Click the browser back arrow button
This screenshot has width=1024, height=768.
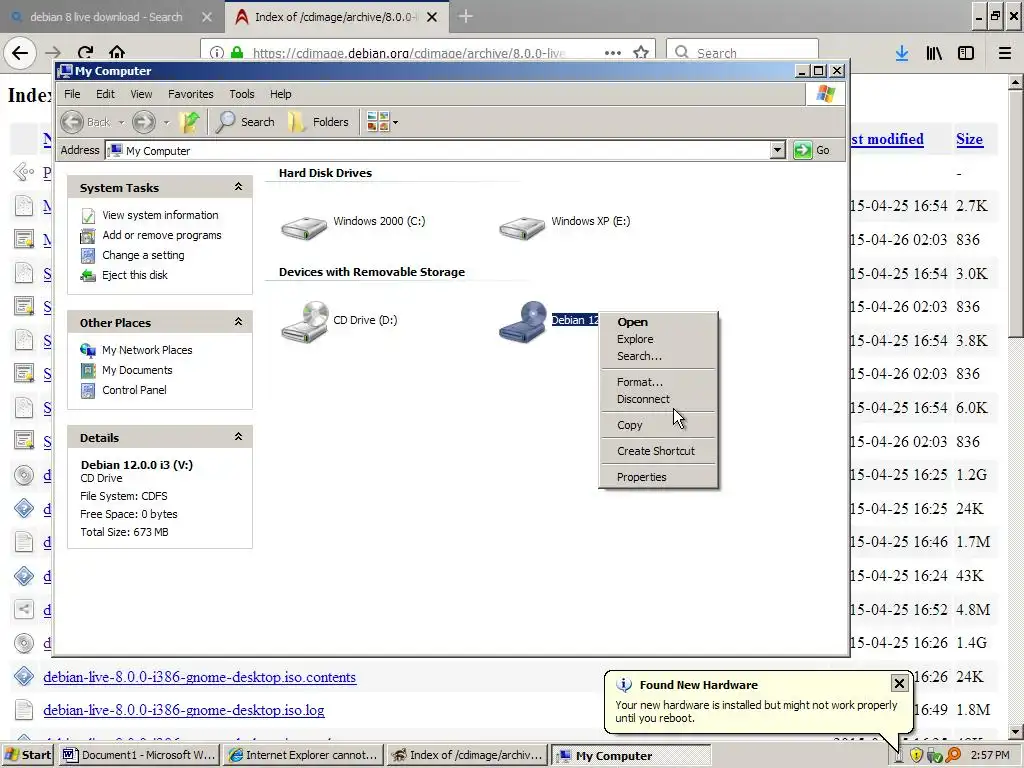20,52
